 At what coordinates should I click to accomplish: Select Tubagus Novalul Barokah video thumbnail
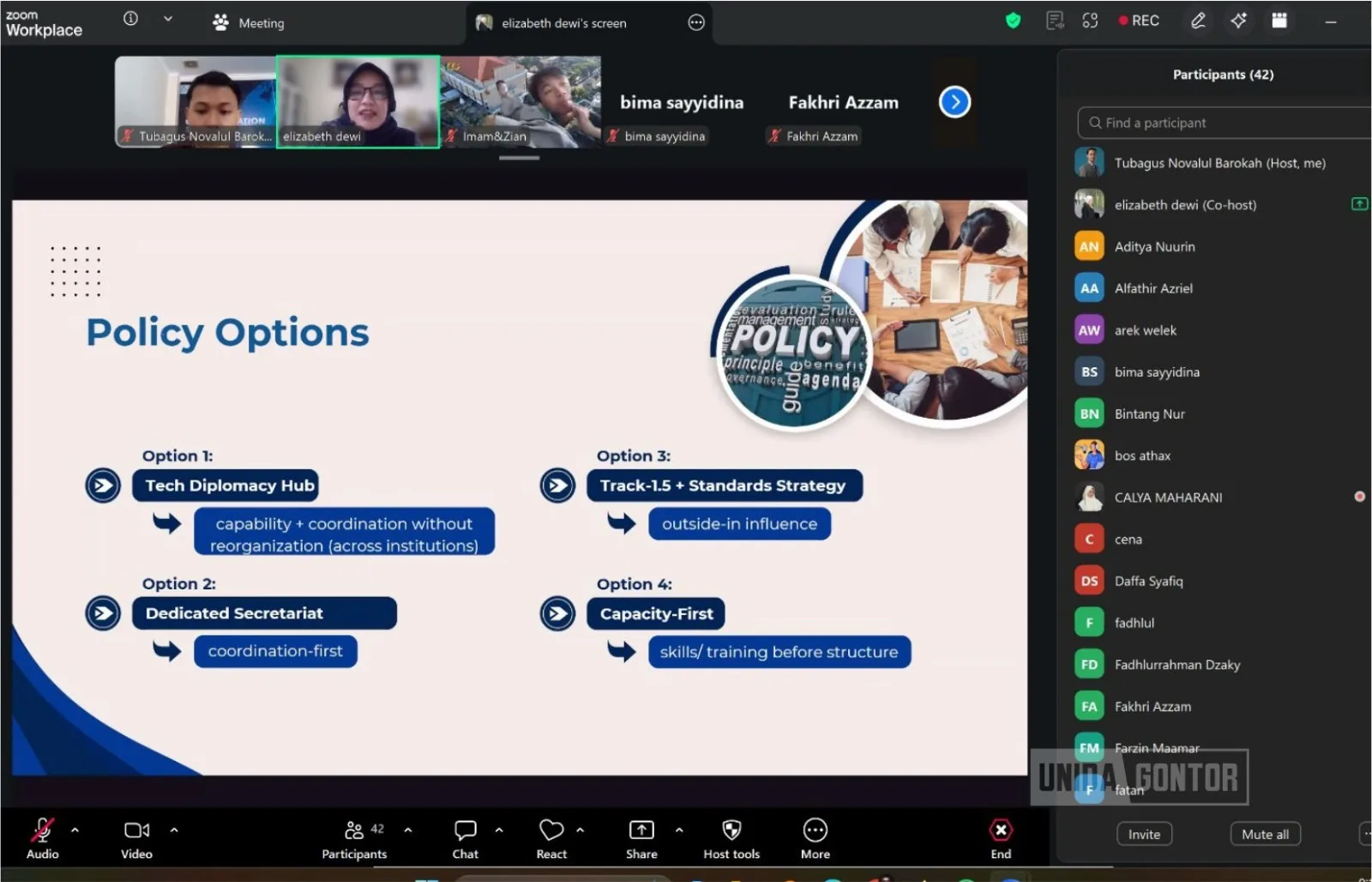point(196,102)
